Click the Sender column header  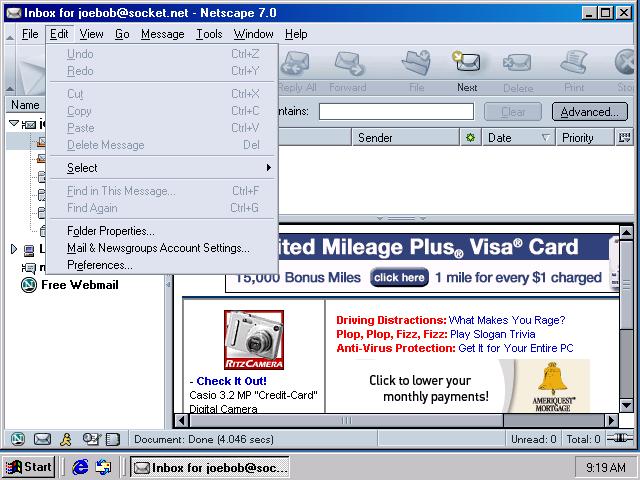pos(405,138)
